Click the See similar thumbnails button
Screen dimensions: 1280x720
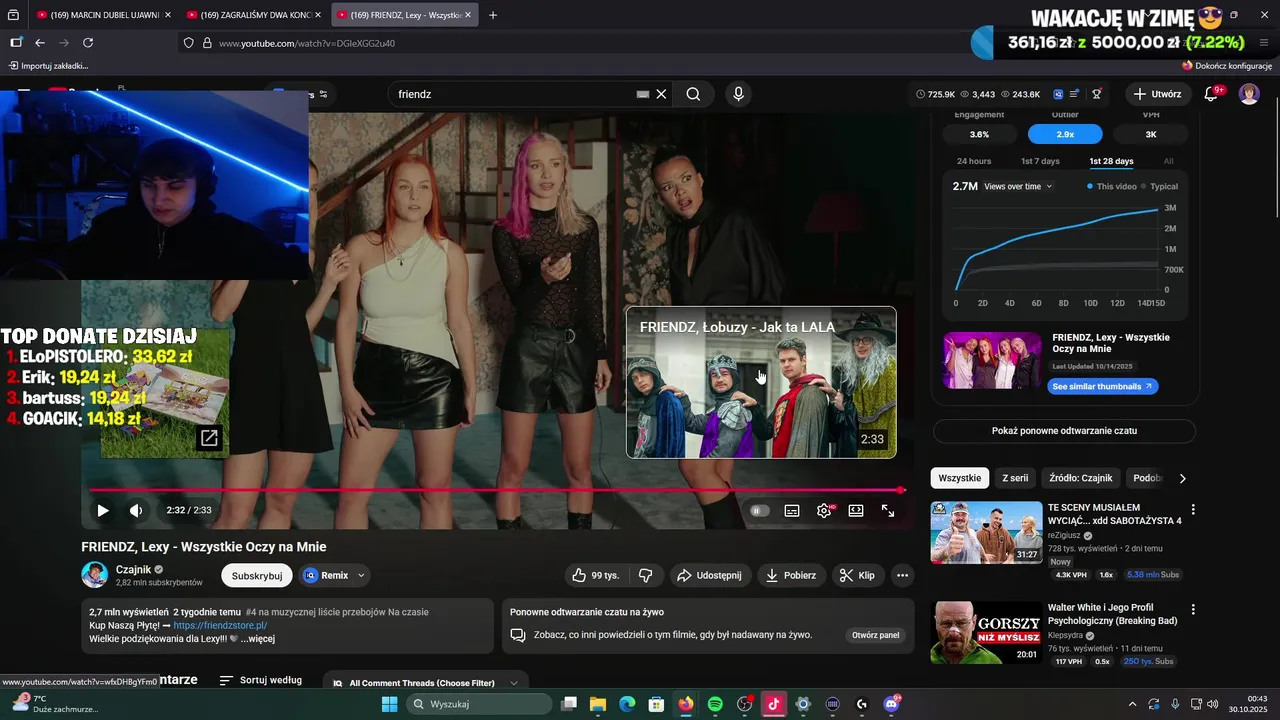1103,386
